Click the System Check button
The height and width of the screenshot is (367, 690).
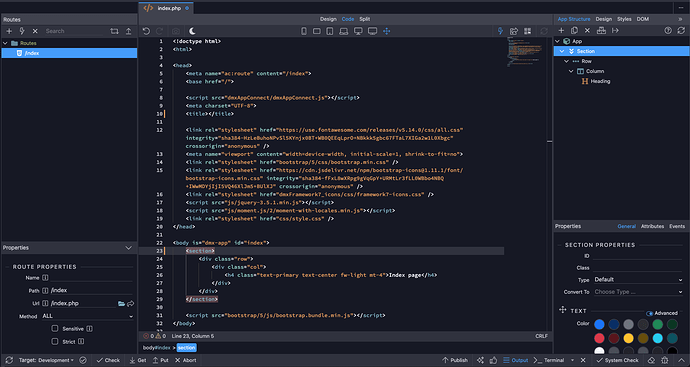pos(617,360)
